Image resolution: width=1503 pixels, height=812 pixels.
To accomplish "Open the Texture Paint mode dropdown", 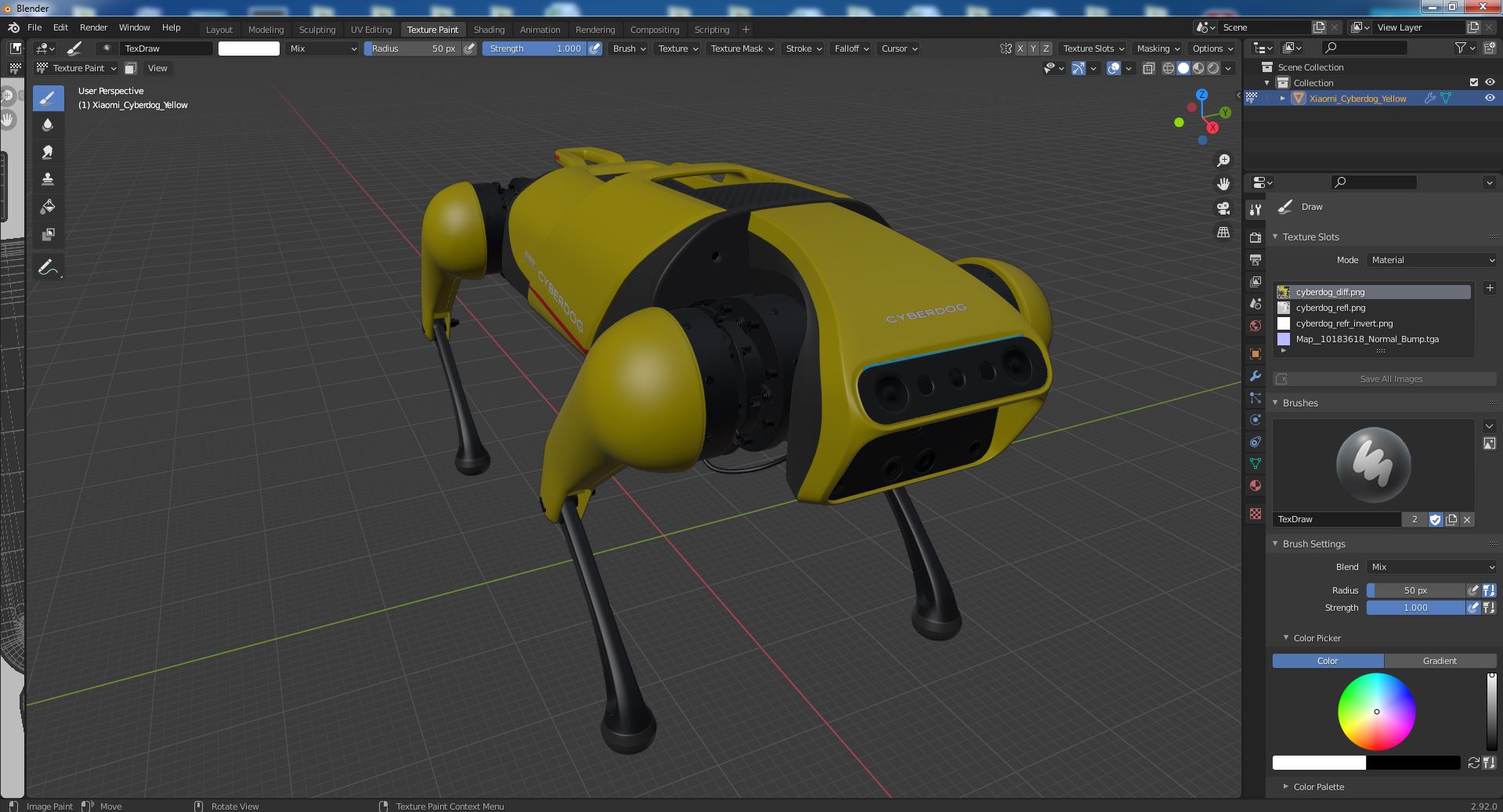I will (78, 68).
